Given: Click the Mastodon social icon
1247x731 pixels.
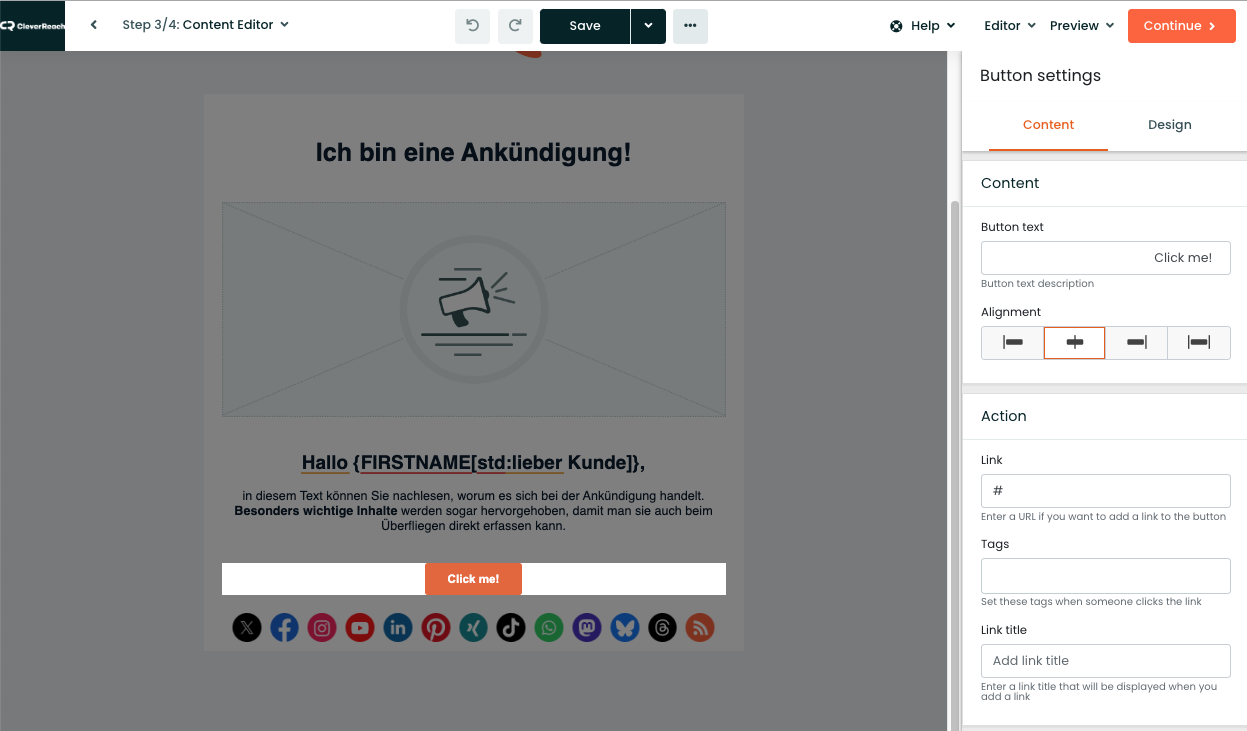Looking at the screenshot, I should pyautogui.click(x=587, y=628).
